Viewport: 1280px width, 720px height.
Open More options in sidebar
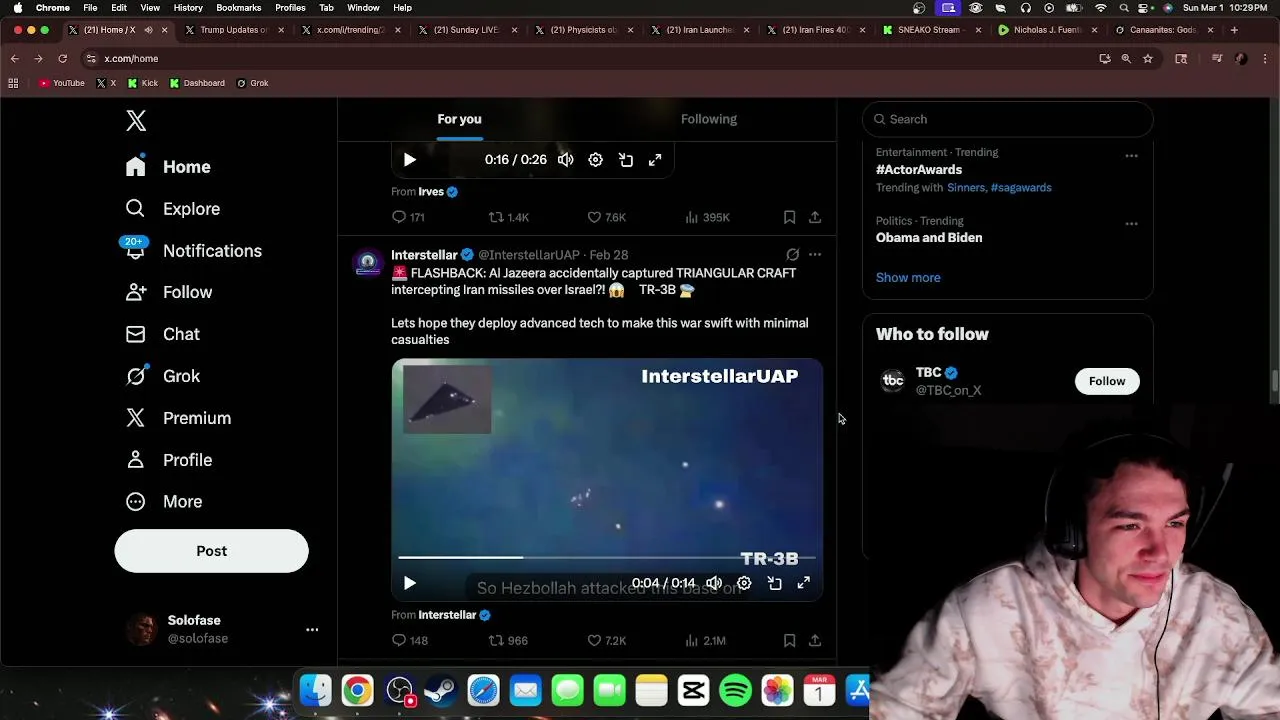coord(163,502)
